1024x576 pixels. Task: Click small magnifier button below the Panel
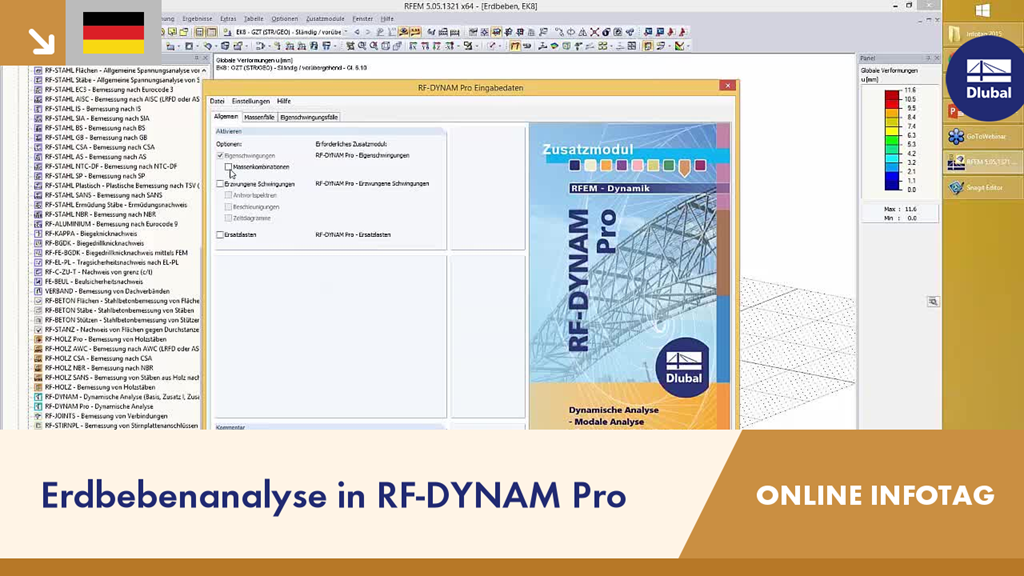click(x=933, y=301)
